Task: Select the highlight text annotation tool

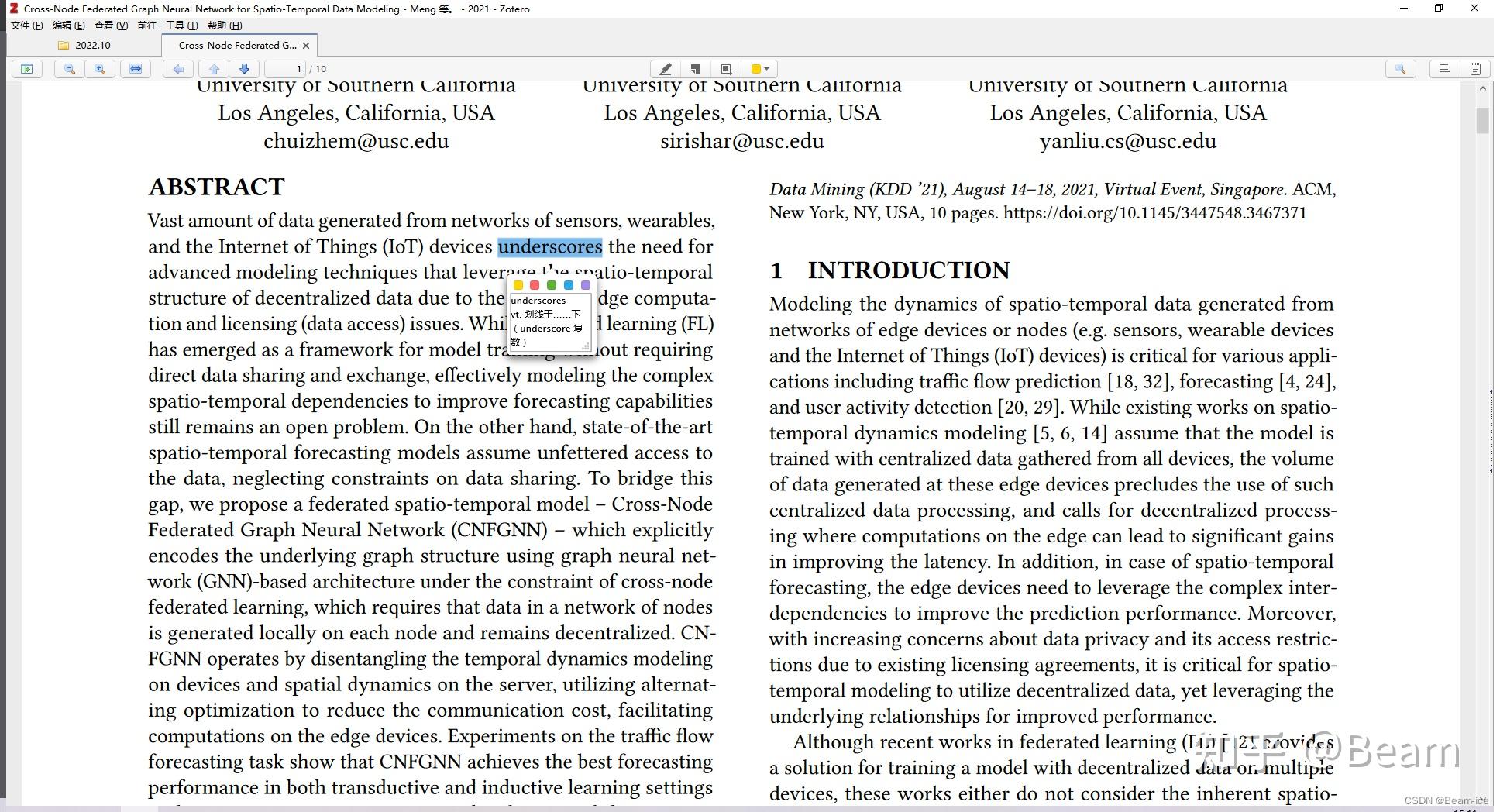Action: [665, 69]
